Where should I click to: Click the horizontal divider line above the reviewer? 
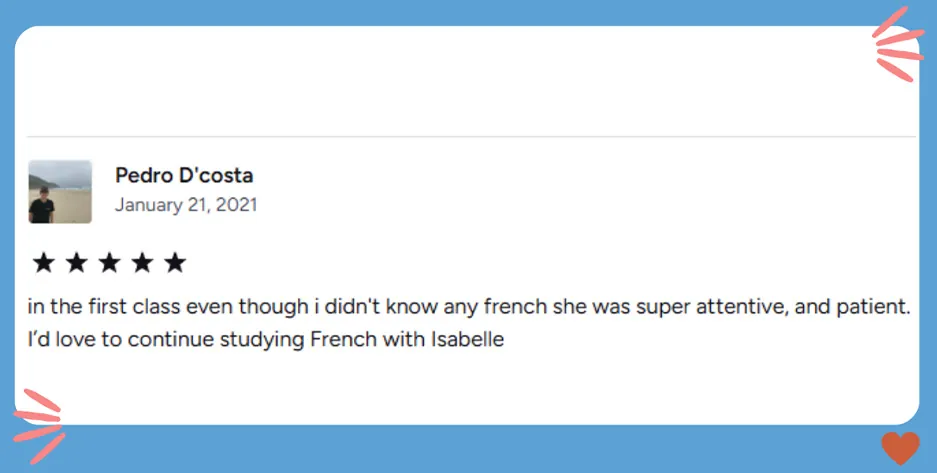[470, 136]
